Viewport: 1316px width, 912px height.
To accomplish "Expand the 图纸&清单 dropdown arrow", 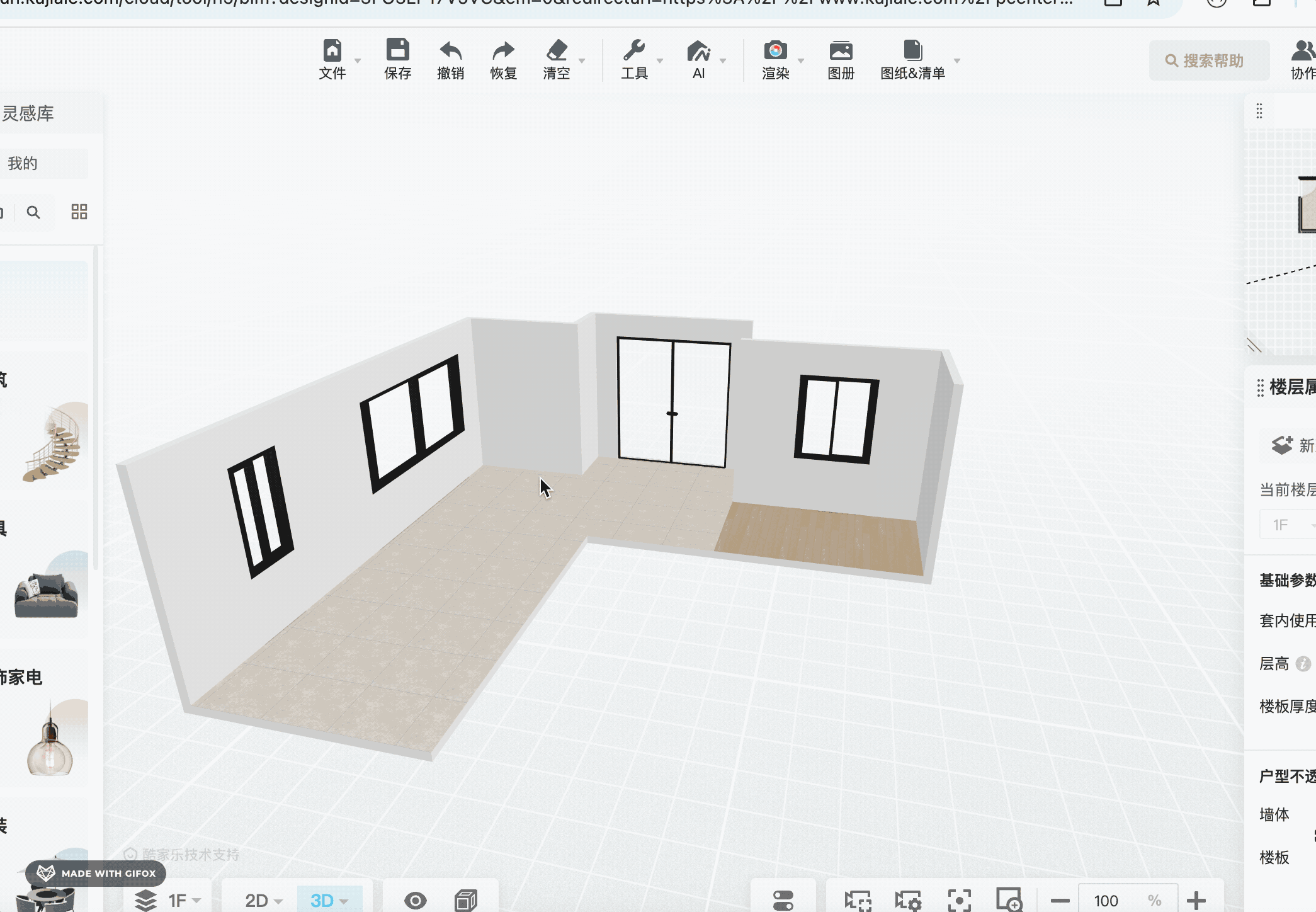I will (957, 60).
